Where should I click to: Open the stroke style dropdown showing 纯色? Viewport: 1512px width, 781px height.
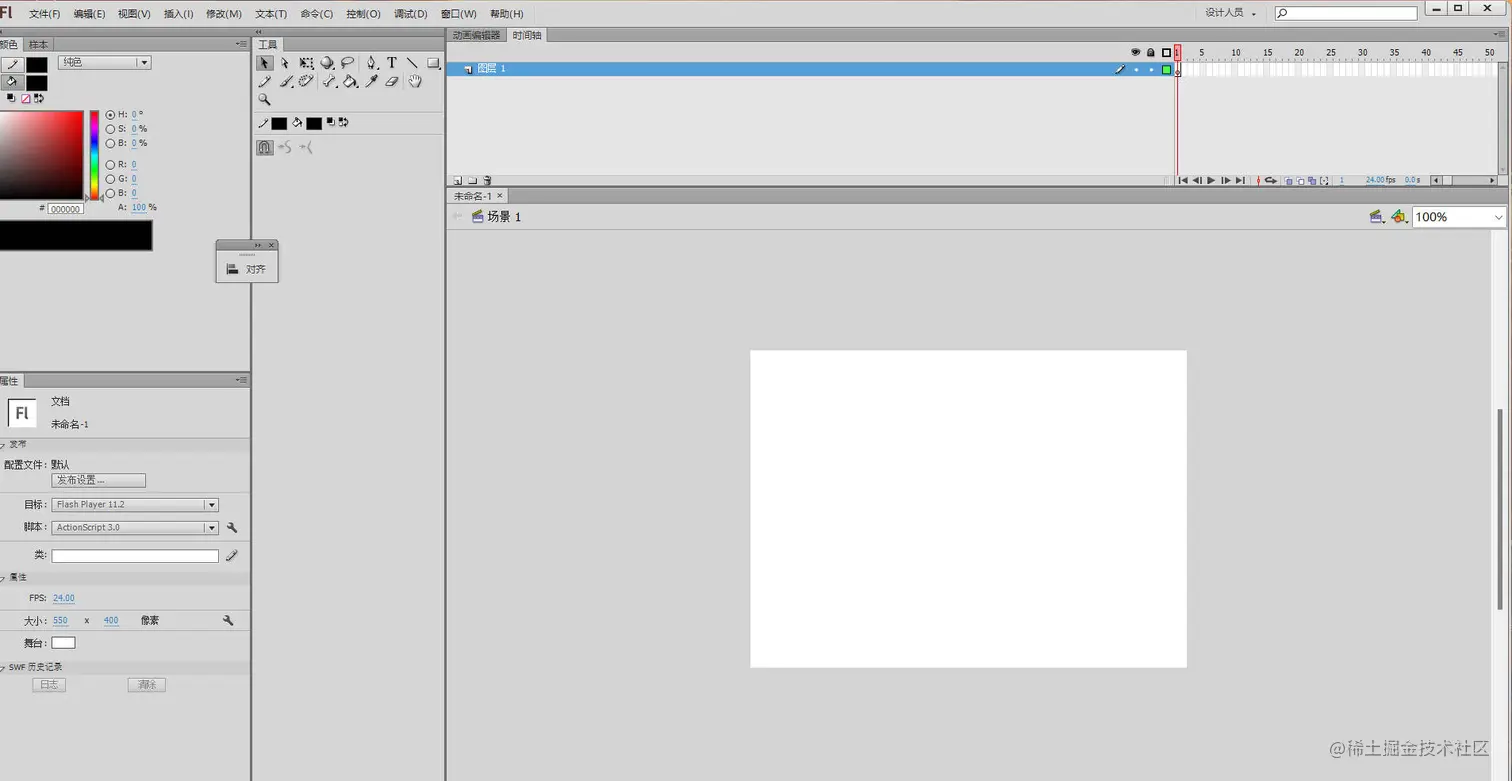143,62
